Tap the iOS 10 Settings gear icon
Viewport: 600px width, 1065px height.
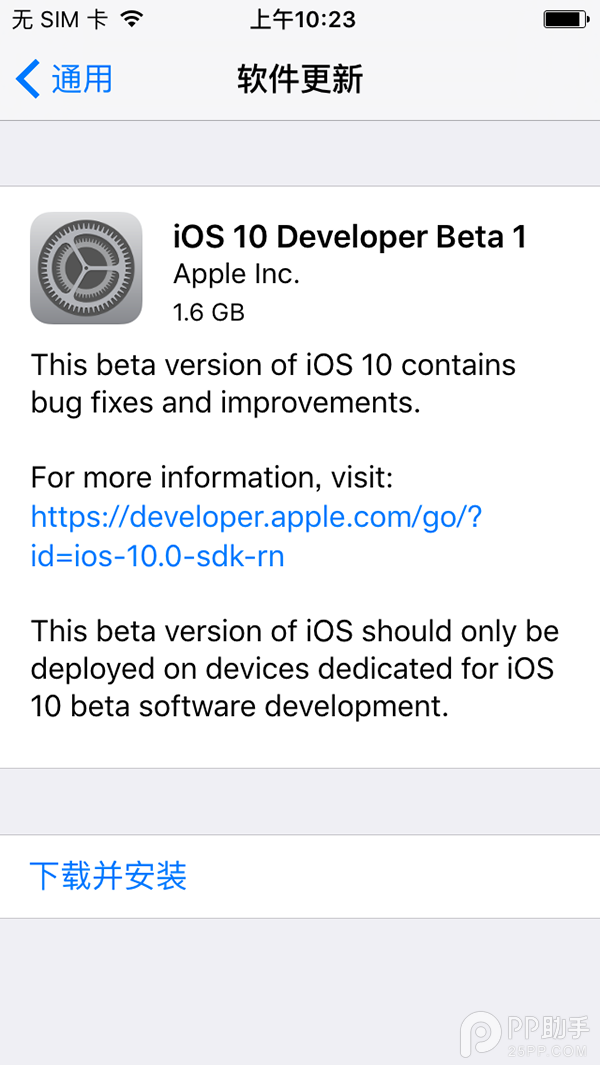pyautogui.click(x=86, y=268)
